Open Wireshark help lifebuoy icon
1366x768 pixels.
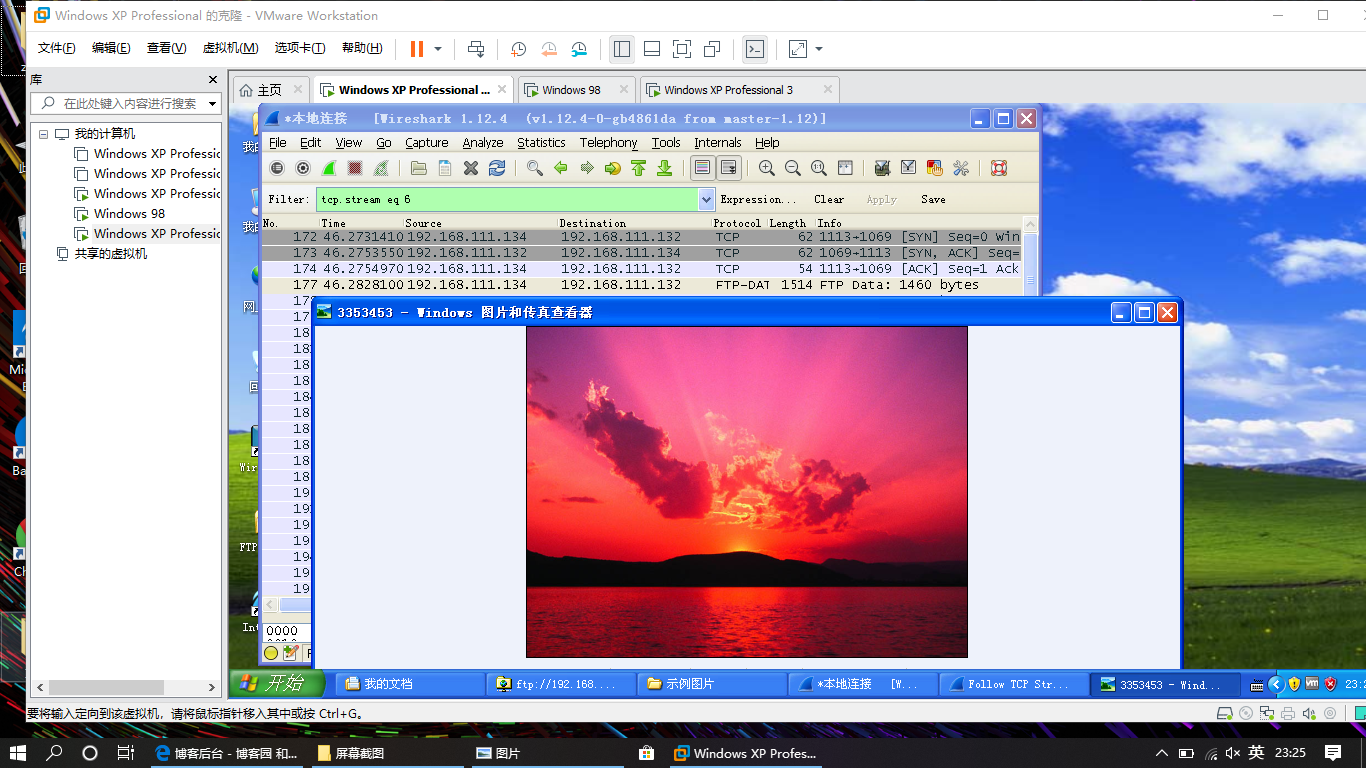point(998,168)
